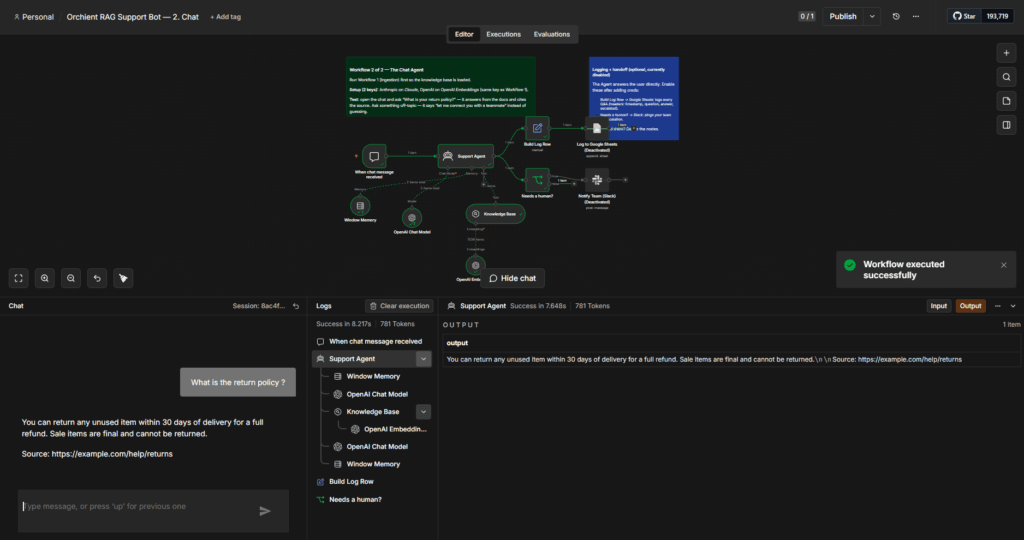Hide the chat panel
The image size is (1024, 540).
coord(513,278)
